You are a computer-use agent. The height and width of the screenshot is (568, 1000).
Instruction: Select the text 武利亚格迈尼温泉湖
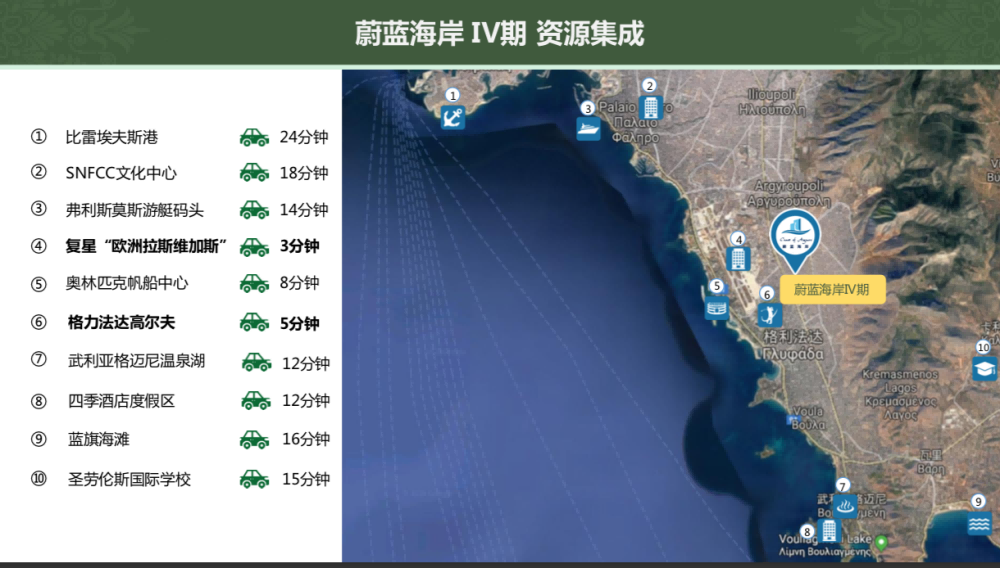(x=136, y=361)
